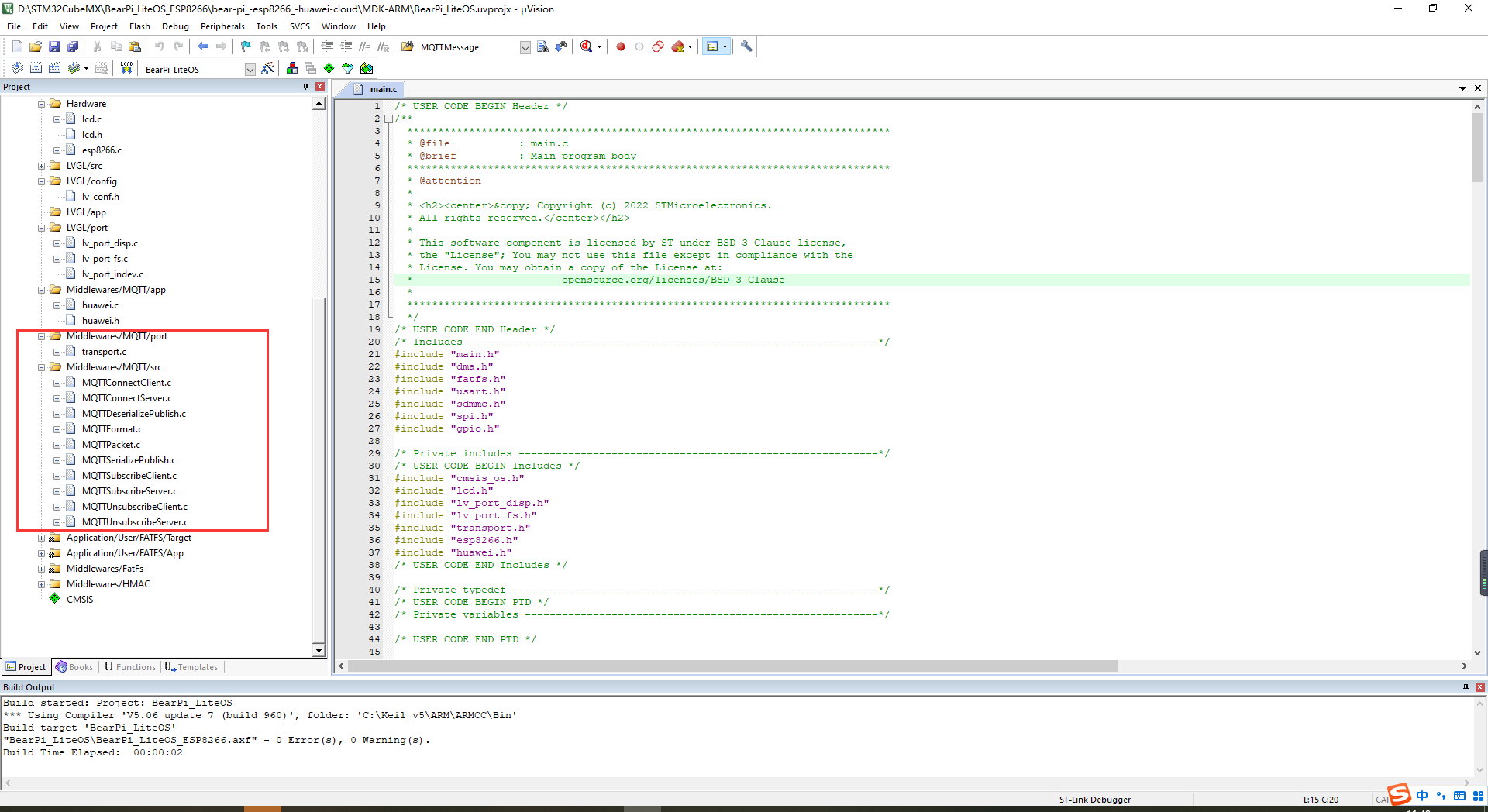Insert breakpoint red dot icon

point(621,46)
